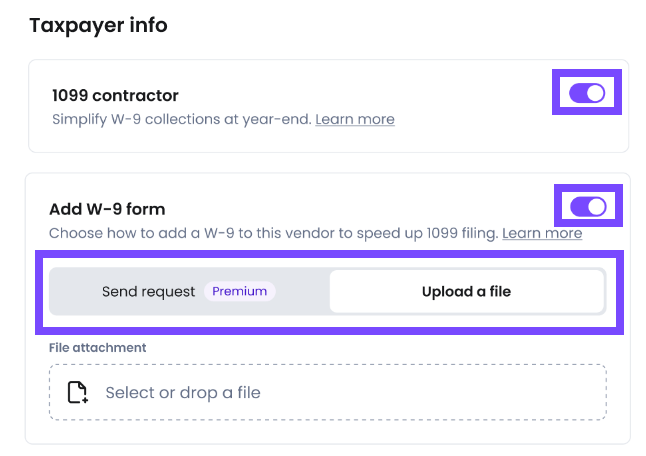Click the Select or drop a file area
The image size is (646, 456).
click(x=327, y=392)
